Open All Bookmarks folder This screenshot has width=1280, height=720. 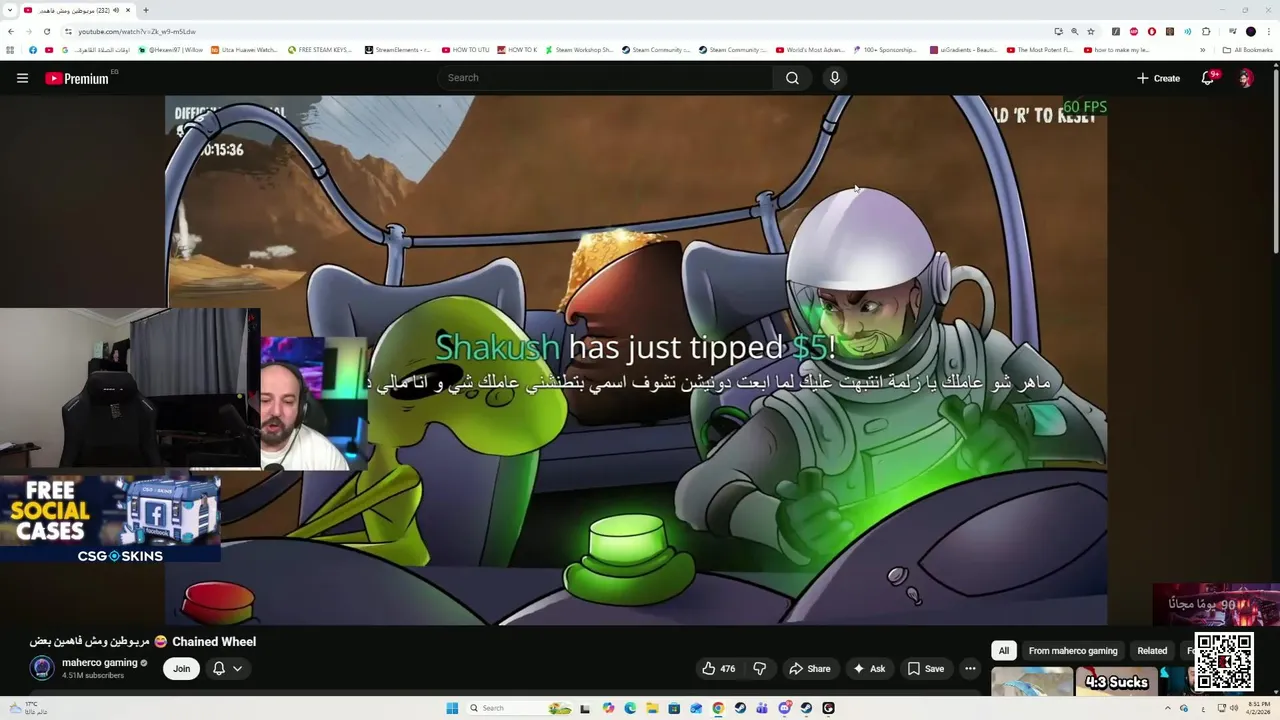click(x=1247, y=50)
